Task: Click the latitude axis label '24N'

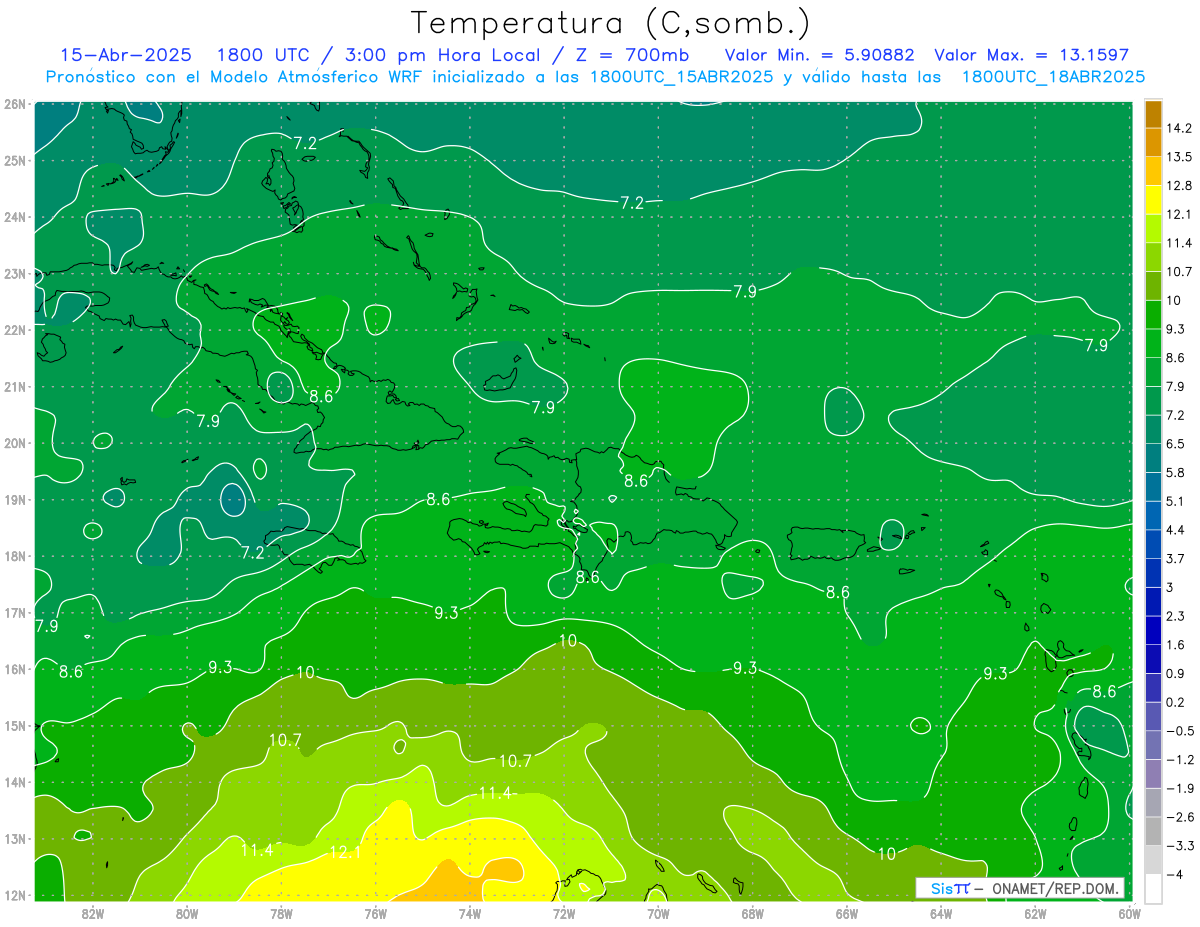Action: tap(15, 216)
